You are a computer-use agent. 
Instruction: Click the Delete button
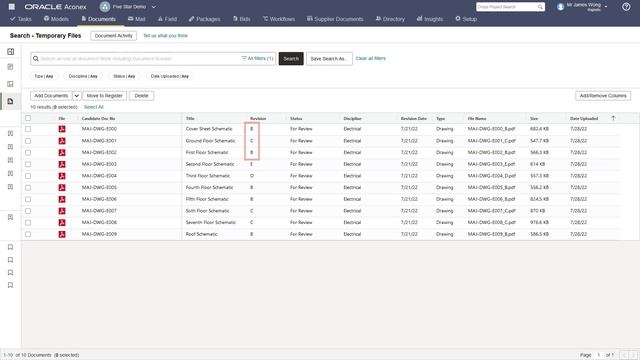click(141, 96)
